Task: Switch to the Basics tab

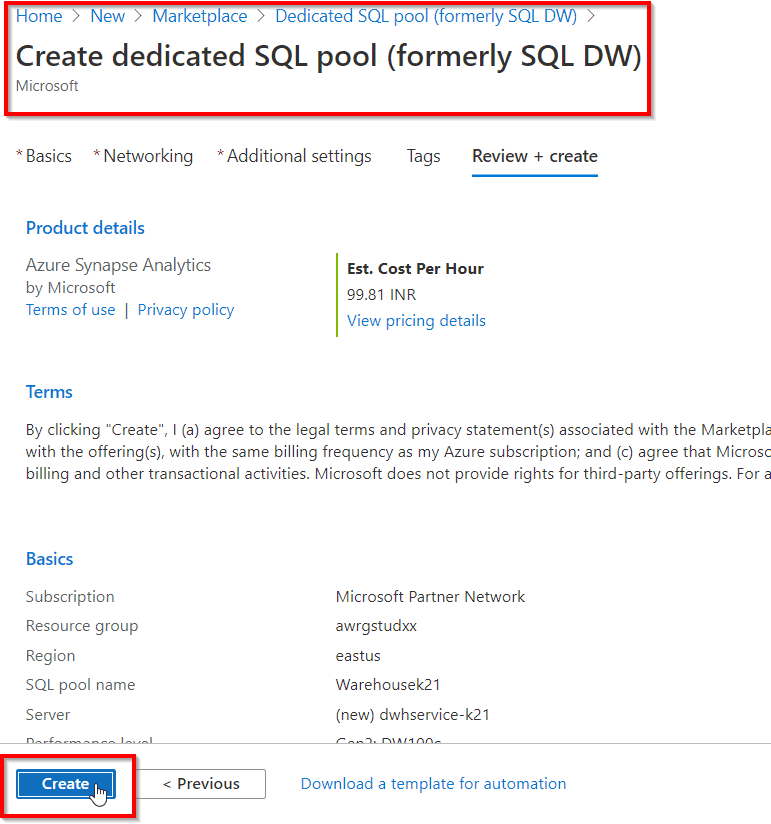Action: point(48,156)
